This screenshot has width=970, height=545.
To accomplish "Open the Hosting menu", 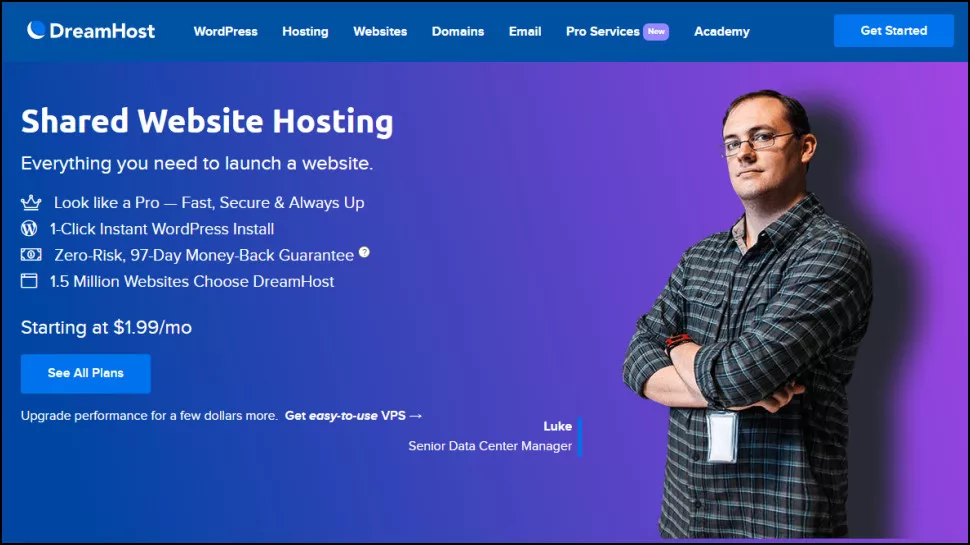I will click(x=305, y=32).
